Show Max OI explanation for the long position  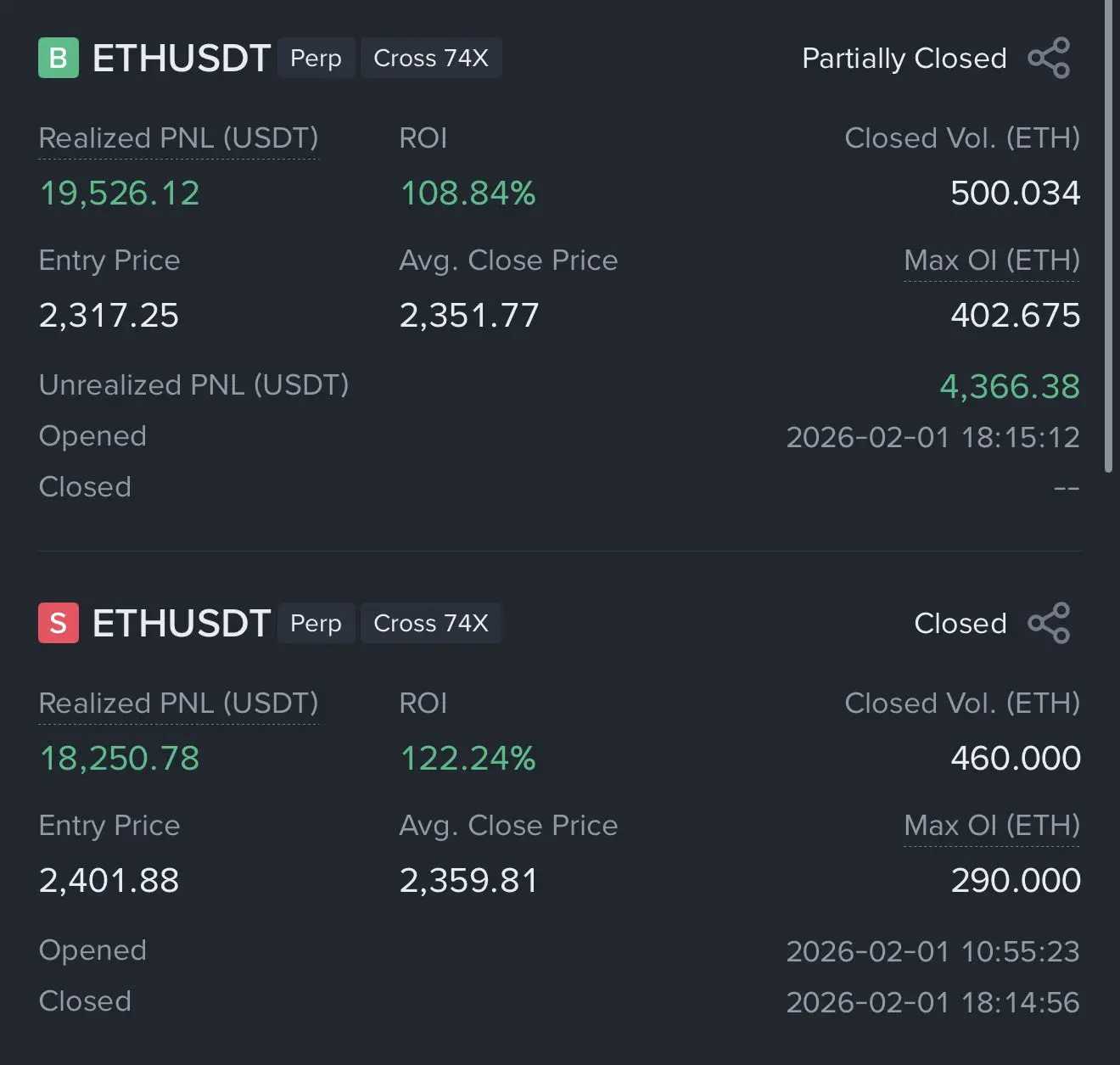coord(991,261)
